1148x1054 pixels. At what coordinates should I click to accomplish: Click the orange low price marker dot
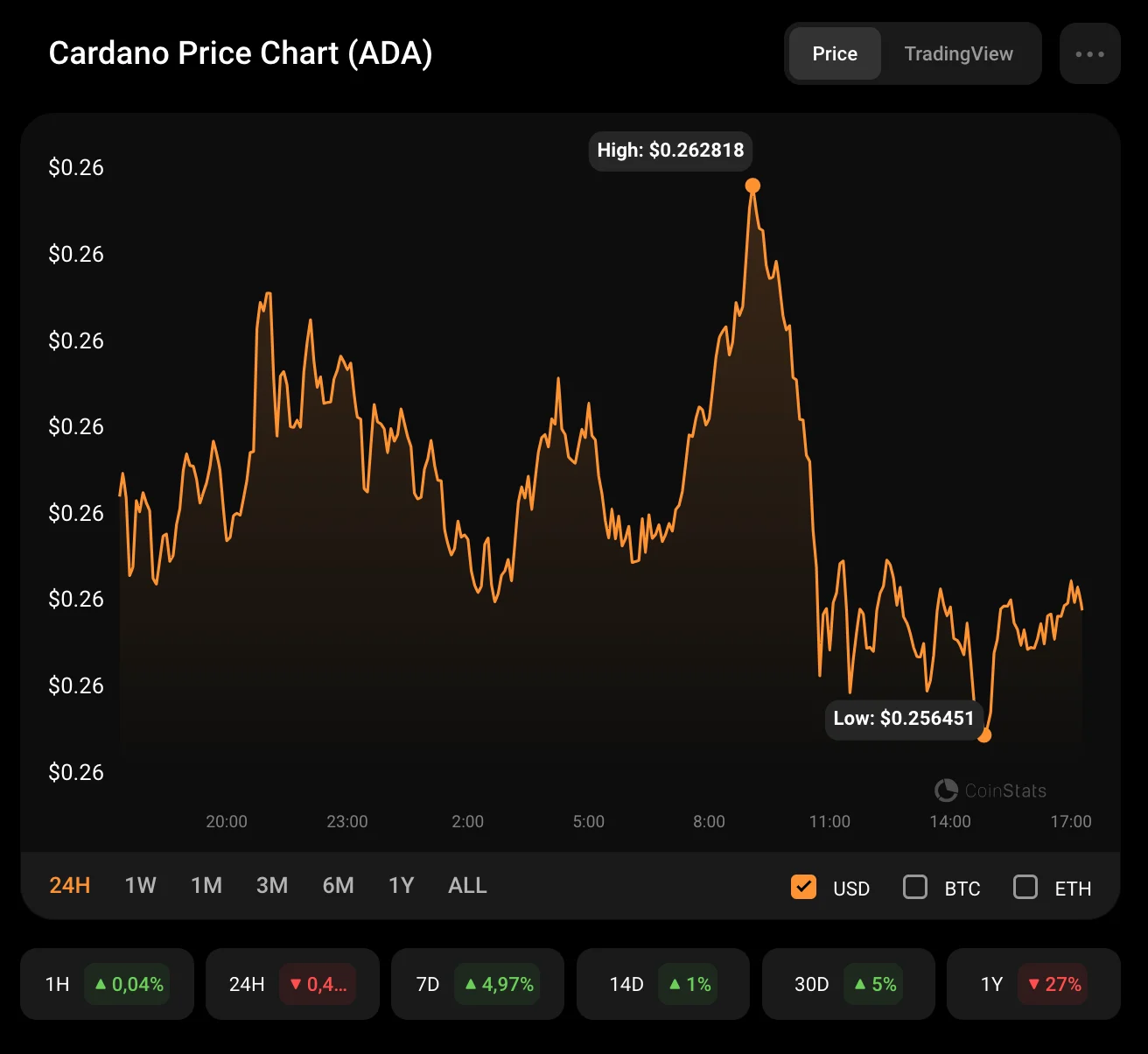pos(984,735)
